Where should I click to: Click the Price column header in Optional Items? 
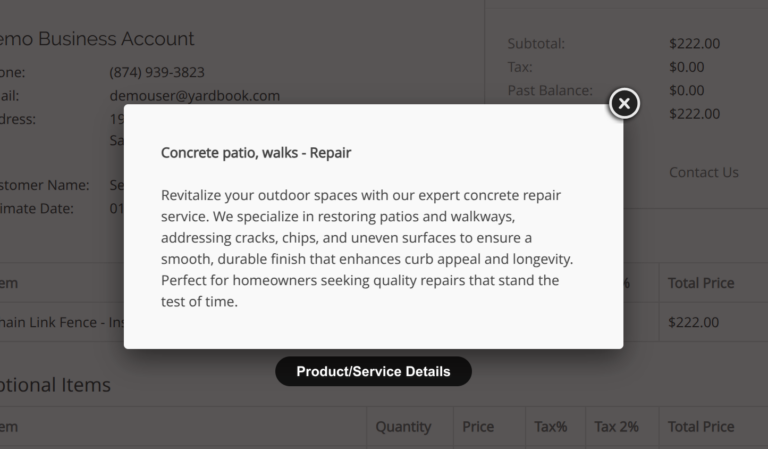[478, 427]
